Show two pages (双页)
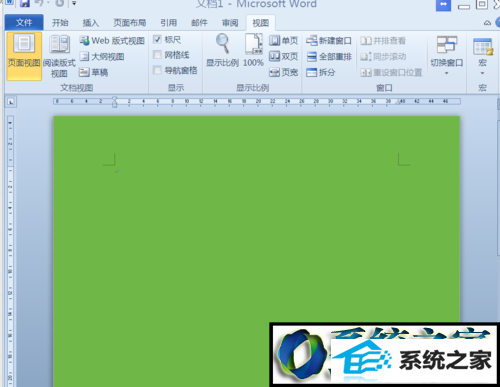 click(283, 56)
